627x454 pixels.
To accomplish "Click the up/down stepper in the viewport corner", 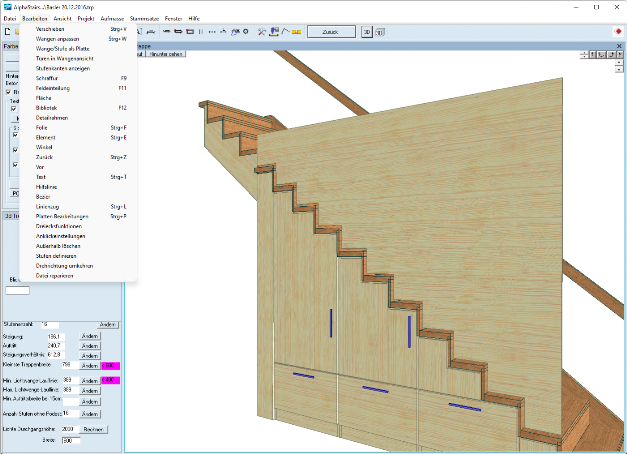I will [x=584, y=54].
